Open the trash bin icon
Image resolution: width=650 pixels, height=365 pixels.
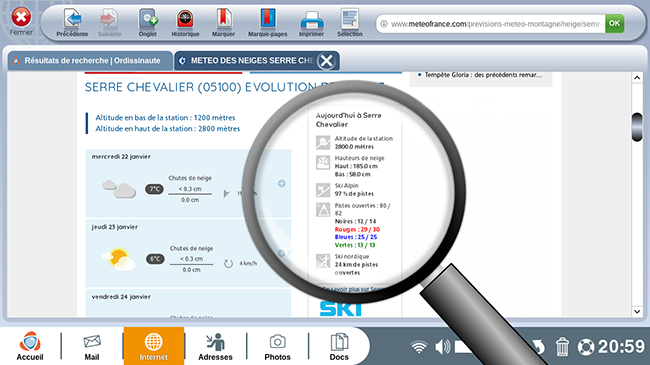[562, 347]
